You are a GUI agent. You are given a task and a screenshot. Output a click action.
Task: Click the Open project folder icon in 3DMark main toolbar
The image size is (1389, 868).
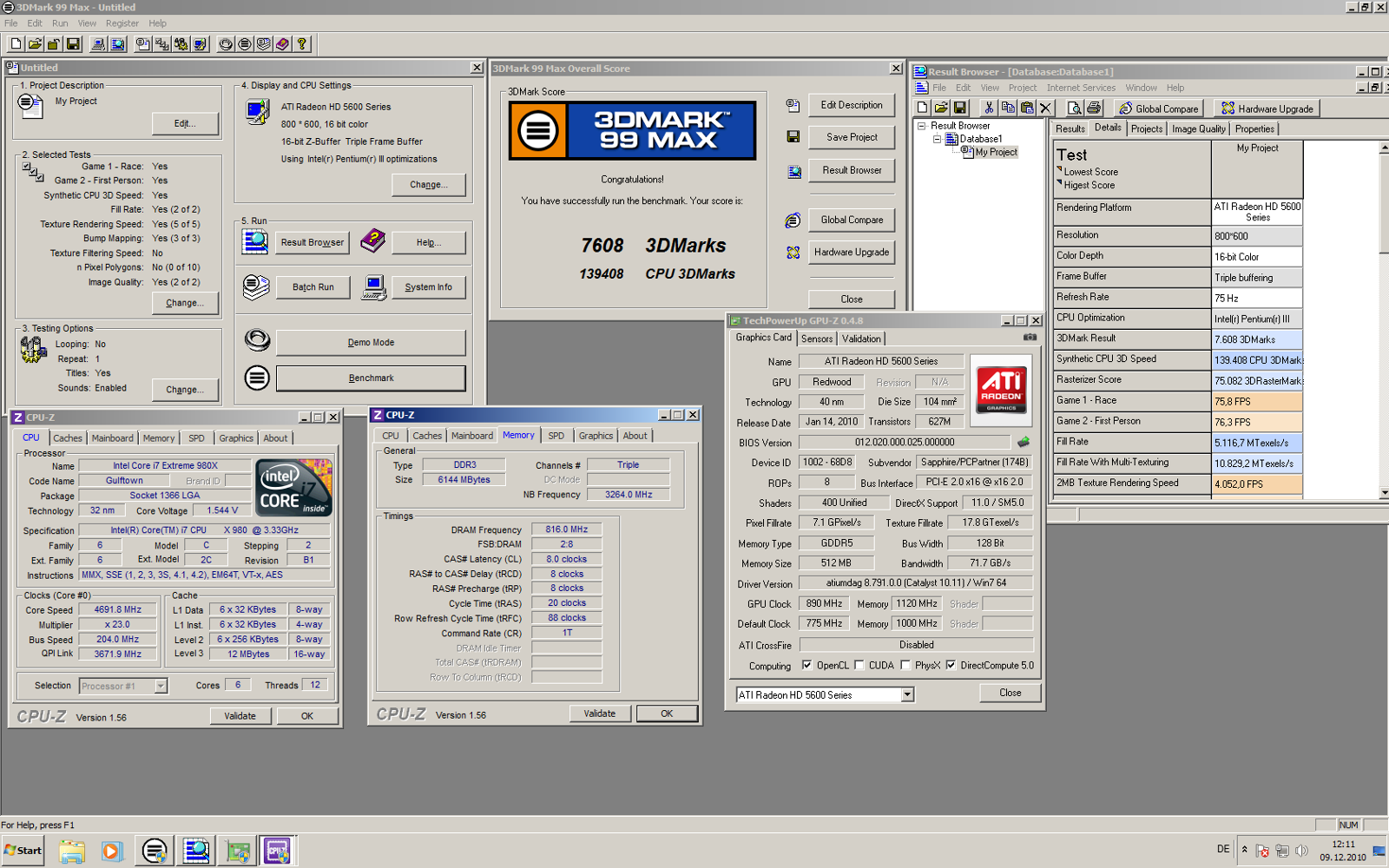35,44
